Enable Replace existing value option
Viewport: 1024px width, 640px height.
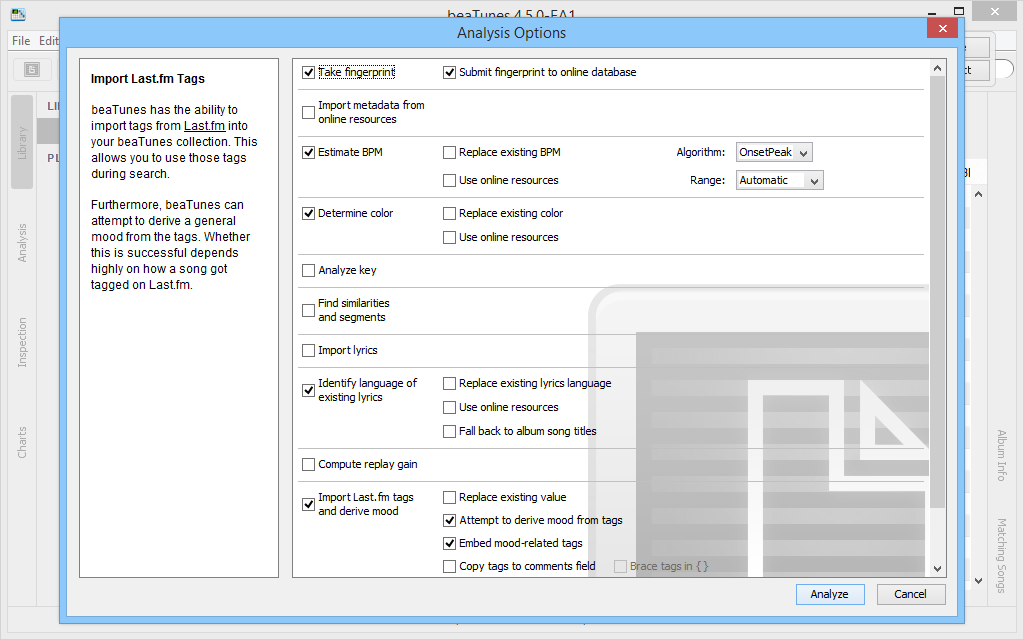449,498
